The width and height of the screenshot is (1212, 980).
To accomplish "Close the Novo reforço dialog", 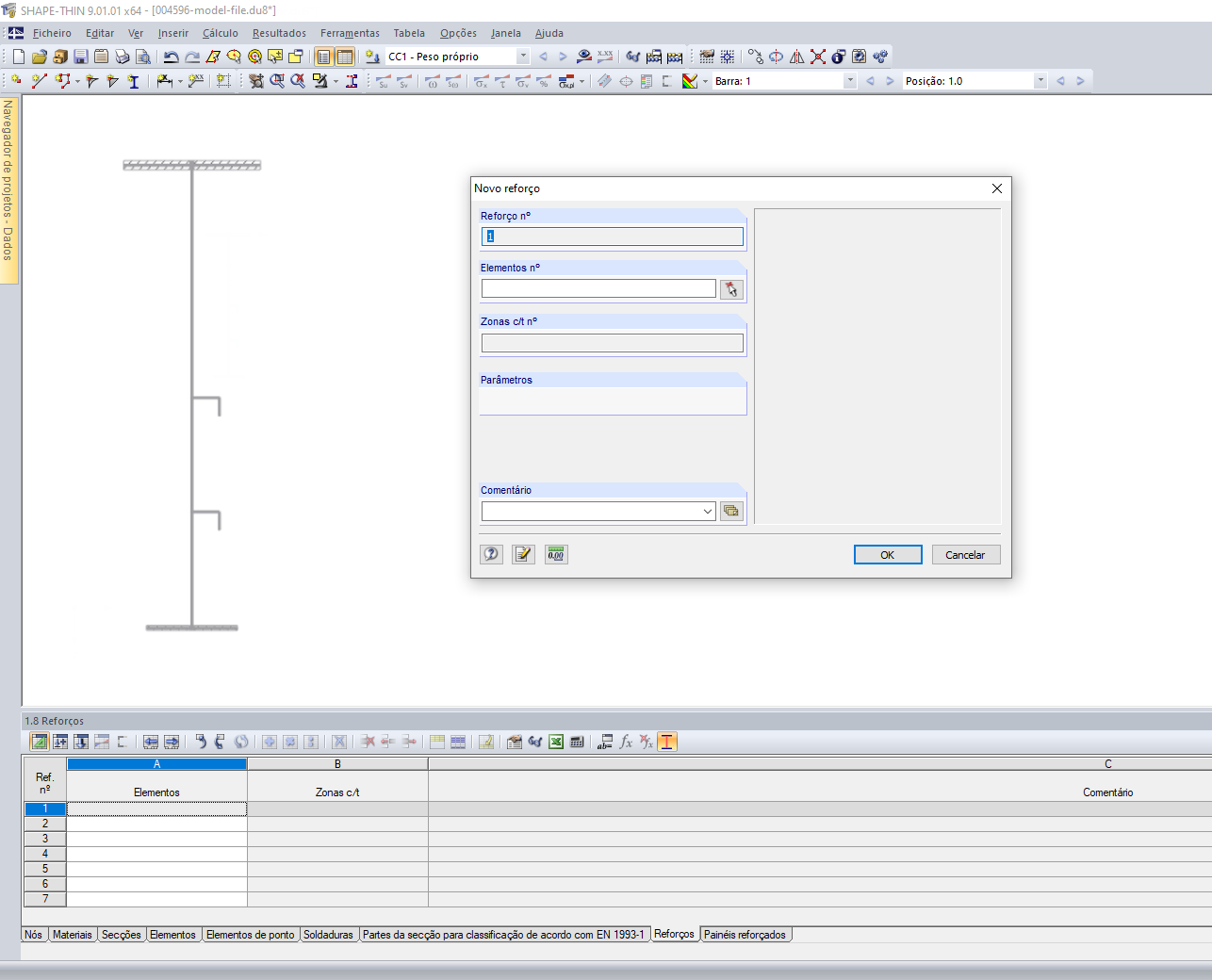I will [x=997, y=188].
